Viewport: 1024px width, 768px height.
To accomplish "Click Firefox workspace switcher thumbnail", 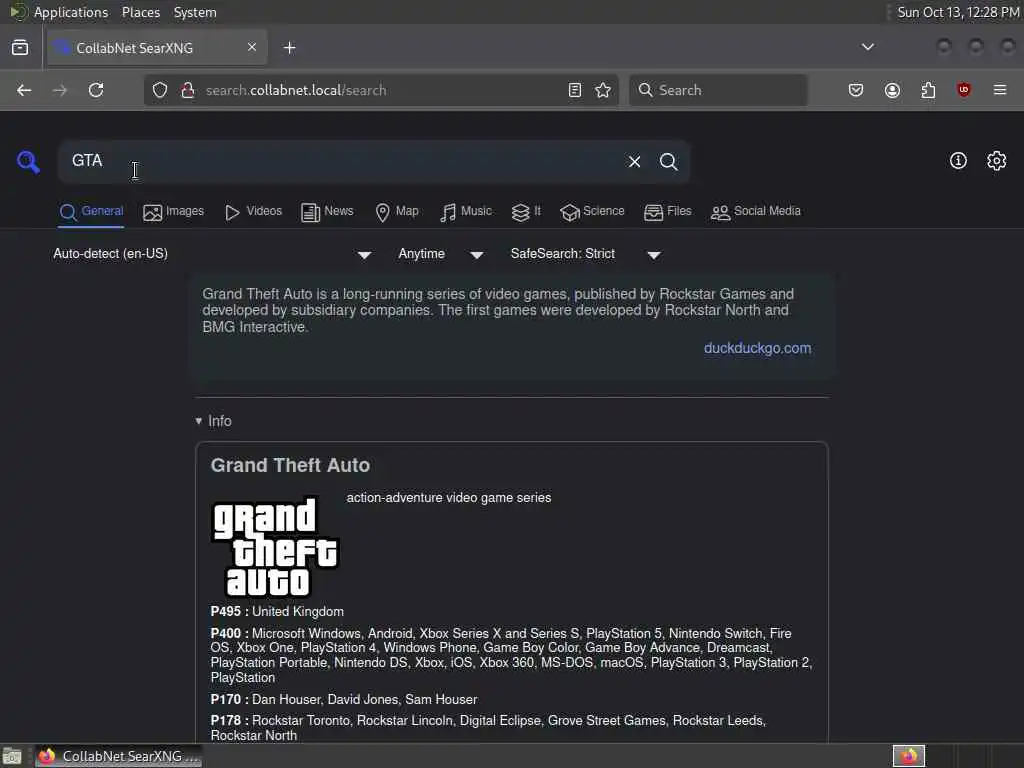I will pos(908,756).
